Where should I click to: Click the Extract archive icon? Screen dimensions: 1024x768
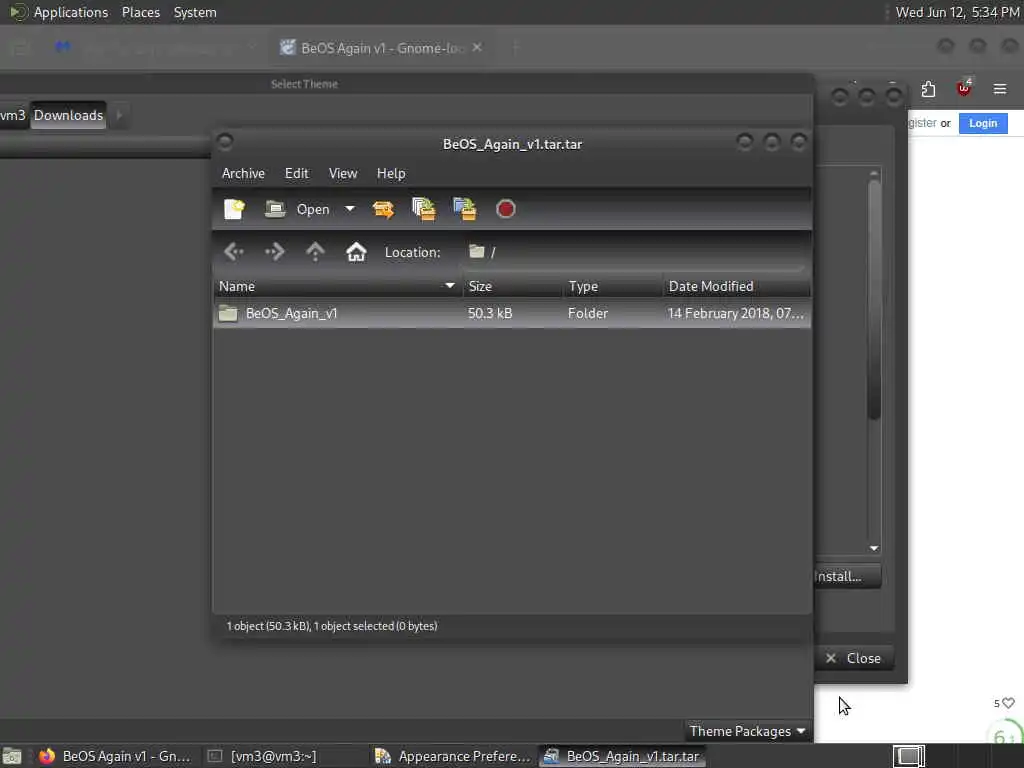click(383, 209)
